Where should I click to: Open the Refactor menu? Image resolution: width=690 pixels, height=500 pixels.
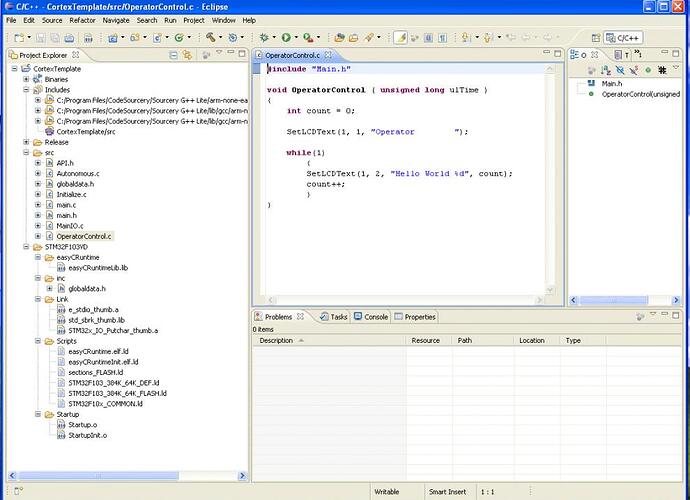(82, 20)
